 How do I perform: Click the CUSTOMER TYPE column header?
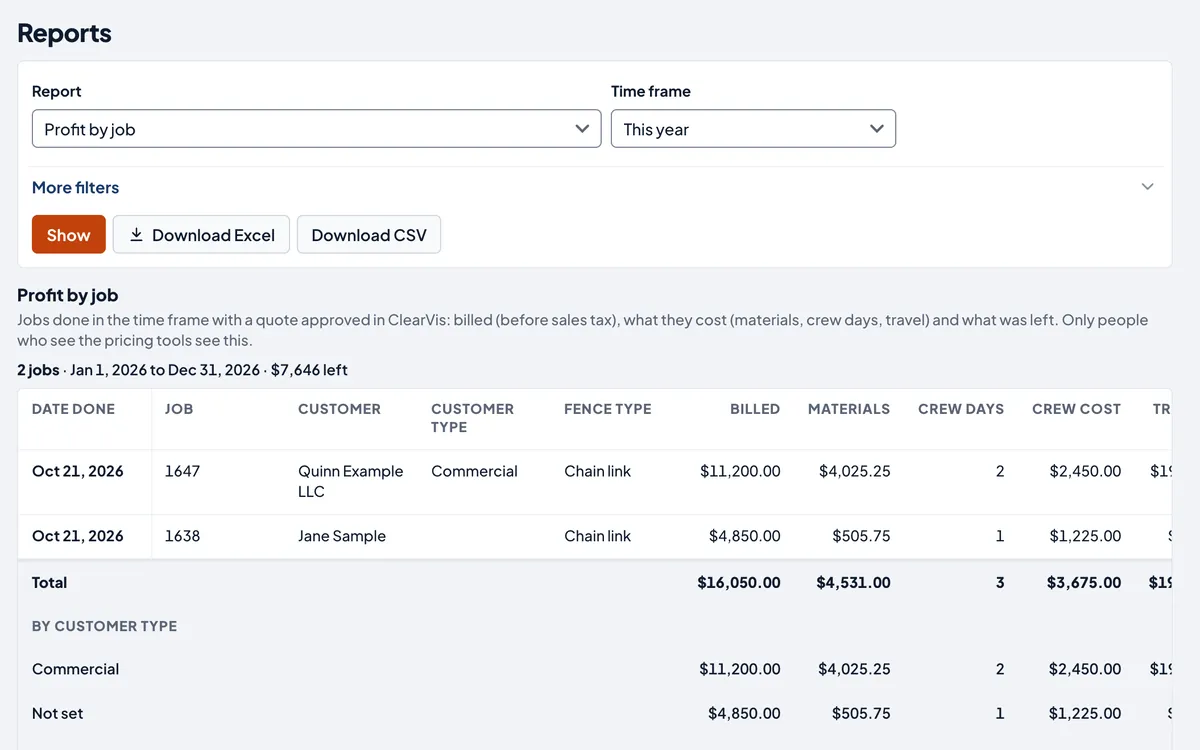pyautogui.click(x=472, y=418)
